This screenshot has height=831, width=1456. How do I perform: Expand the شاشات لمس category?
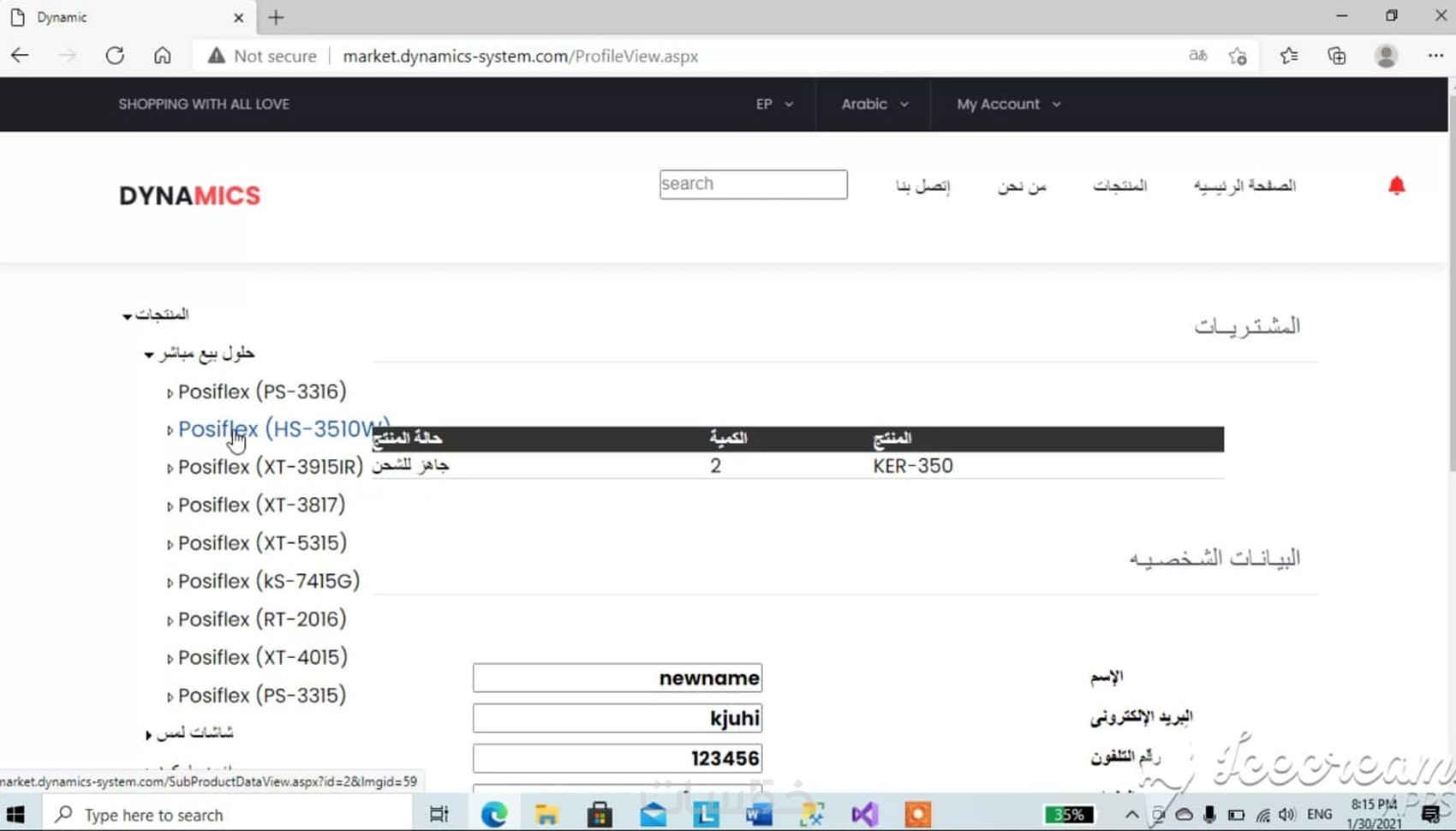click(149, 734)
